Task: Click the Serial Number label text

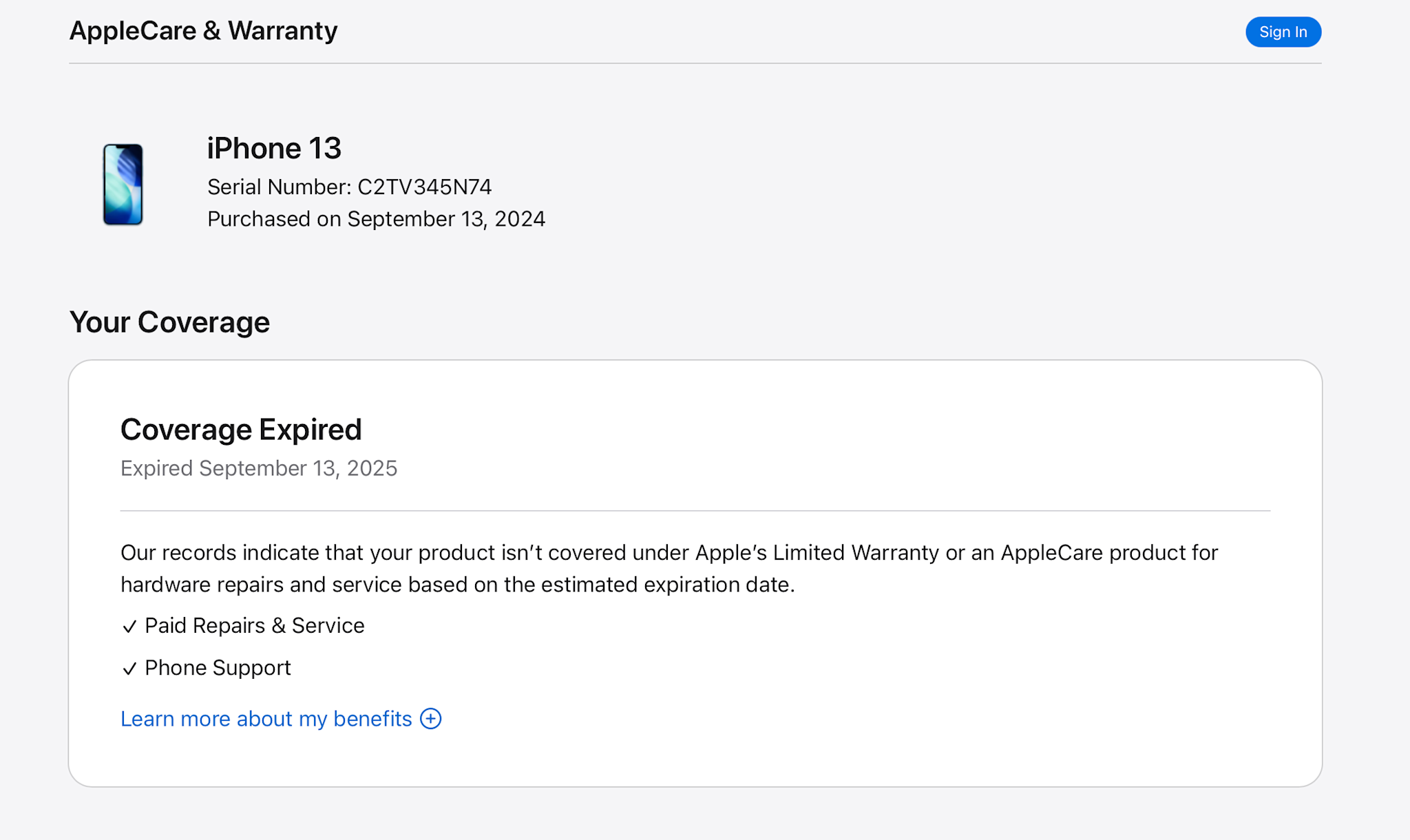Action: (279, 187)
